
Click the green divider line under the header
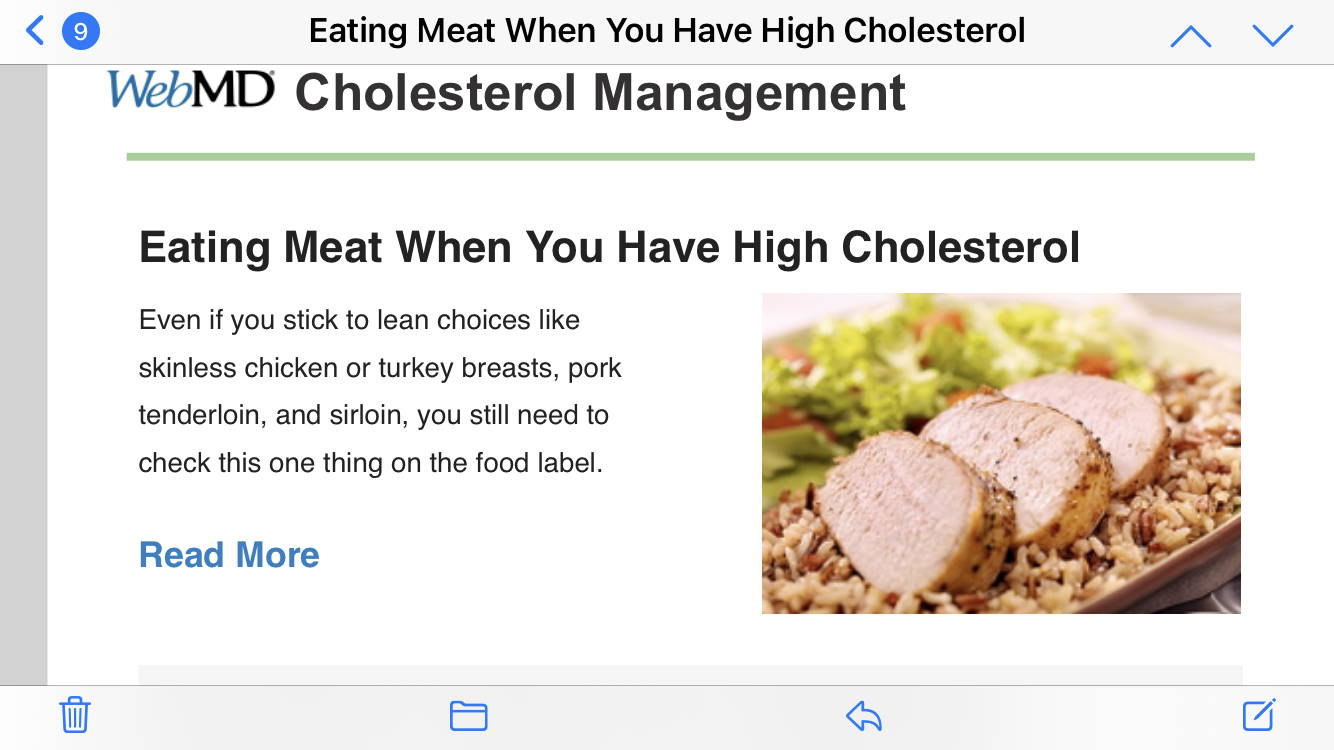tap(690, 157)
